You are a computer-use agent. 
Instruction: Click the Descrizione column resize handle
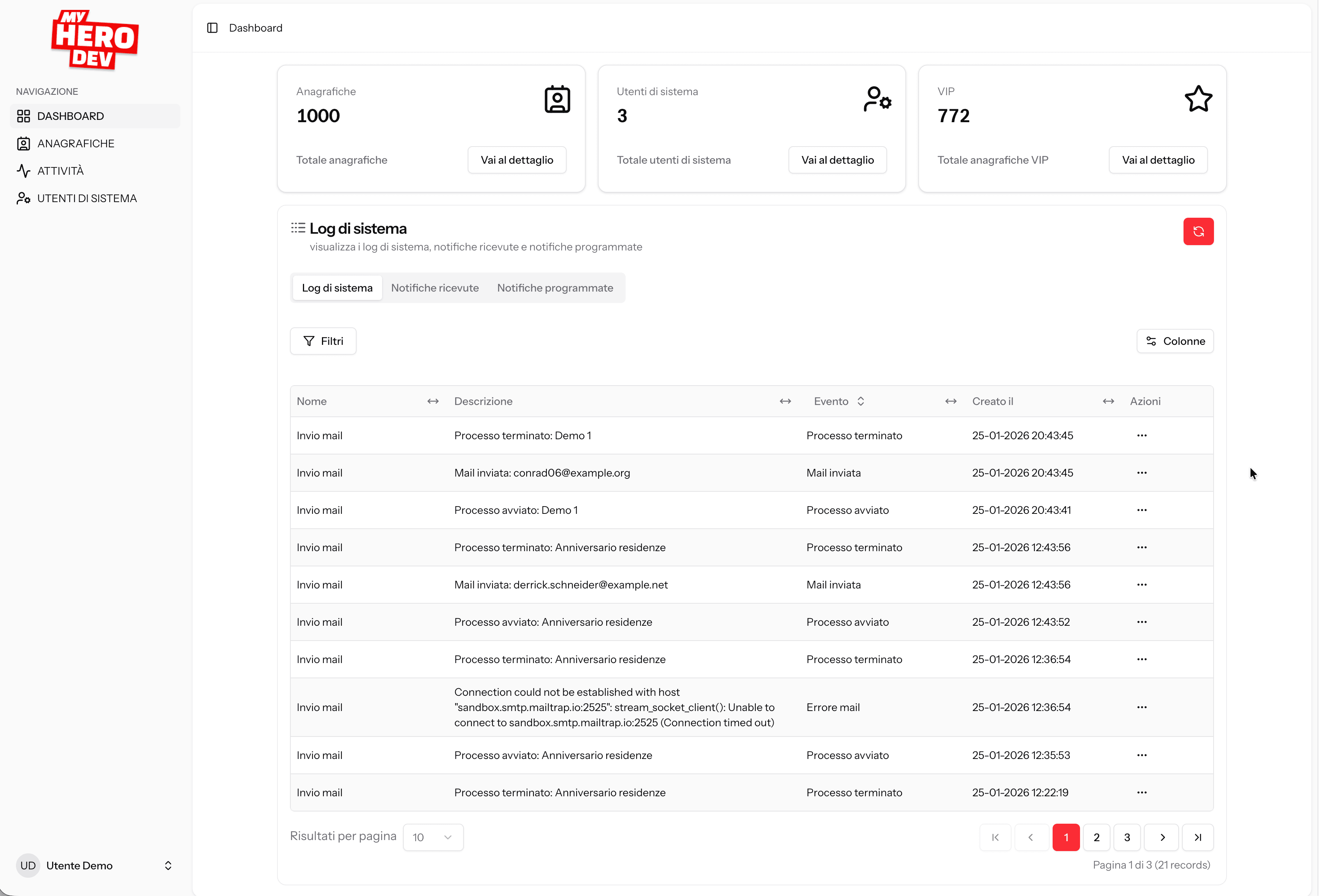click(x=785, y=402)
